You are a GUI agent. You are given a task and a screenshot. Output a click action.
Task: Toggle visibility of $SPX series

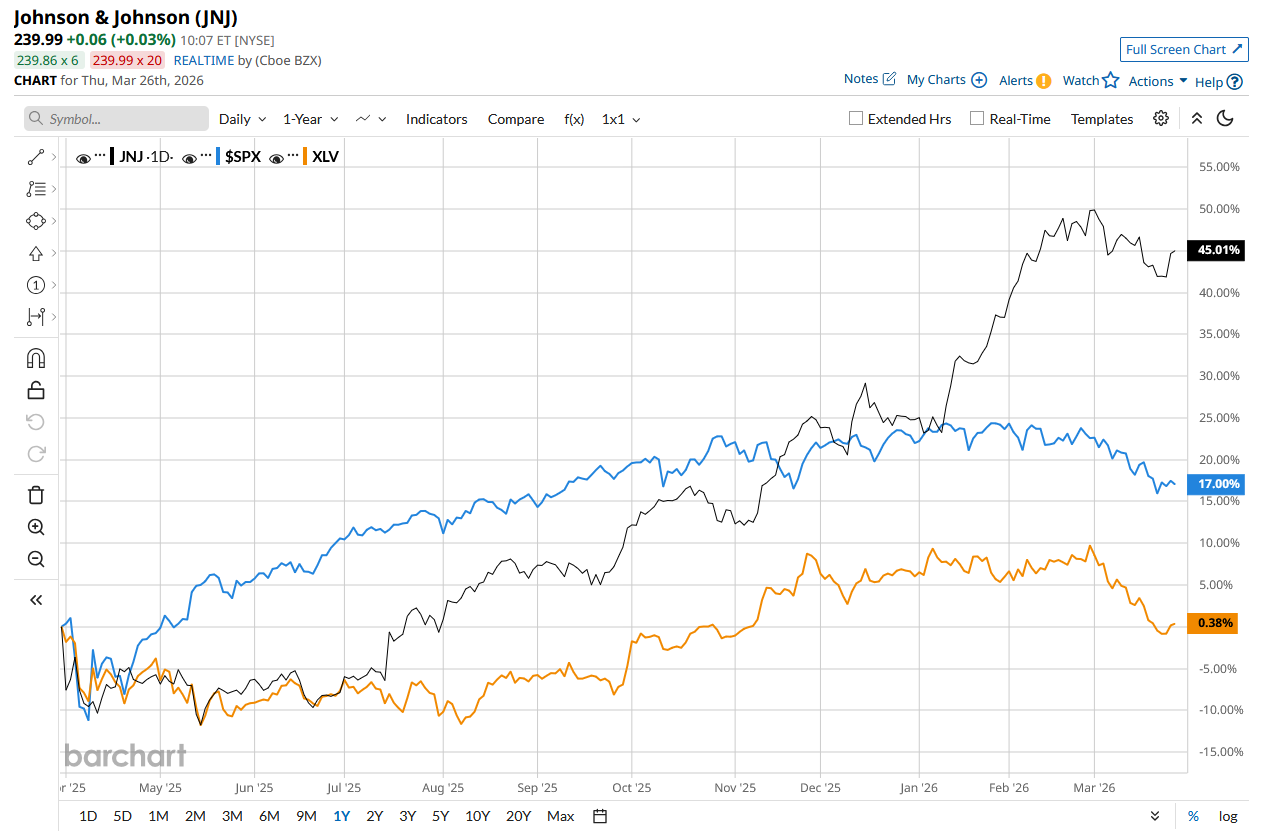coord(189,157)
